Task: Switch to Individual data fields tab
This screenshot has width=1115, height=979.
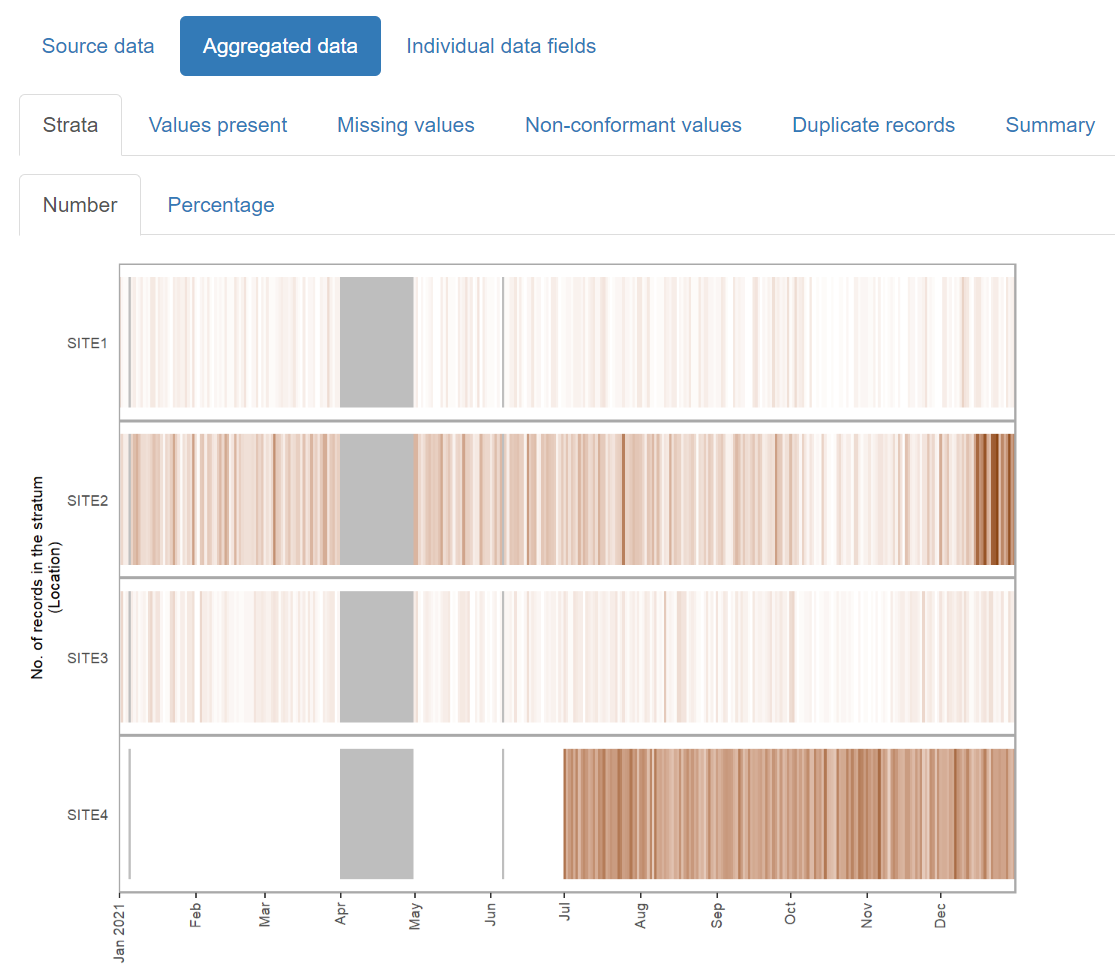Action: click(x=501, y=46)
